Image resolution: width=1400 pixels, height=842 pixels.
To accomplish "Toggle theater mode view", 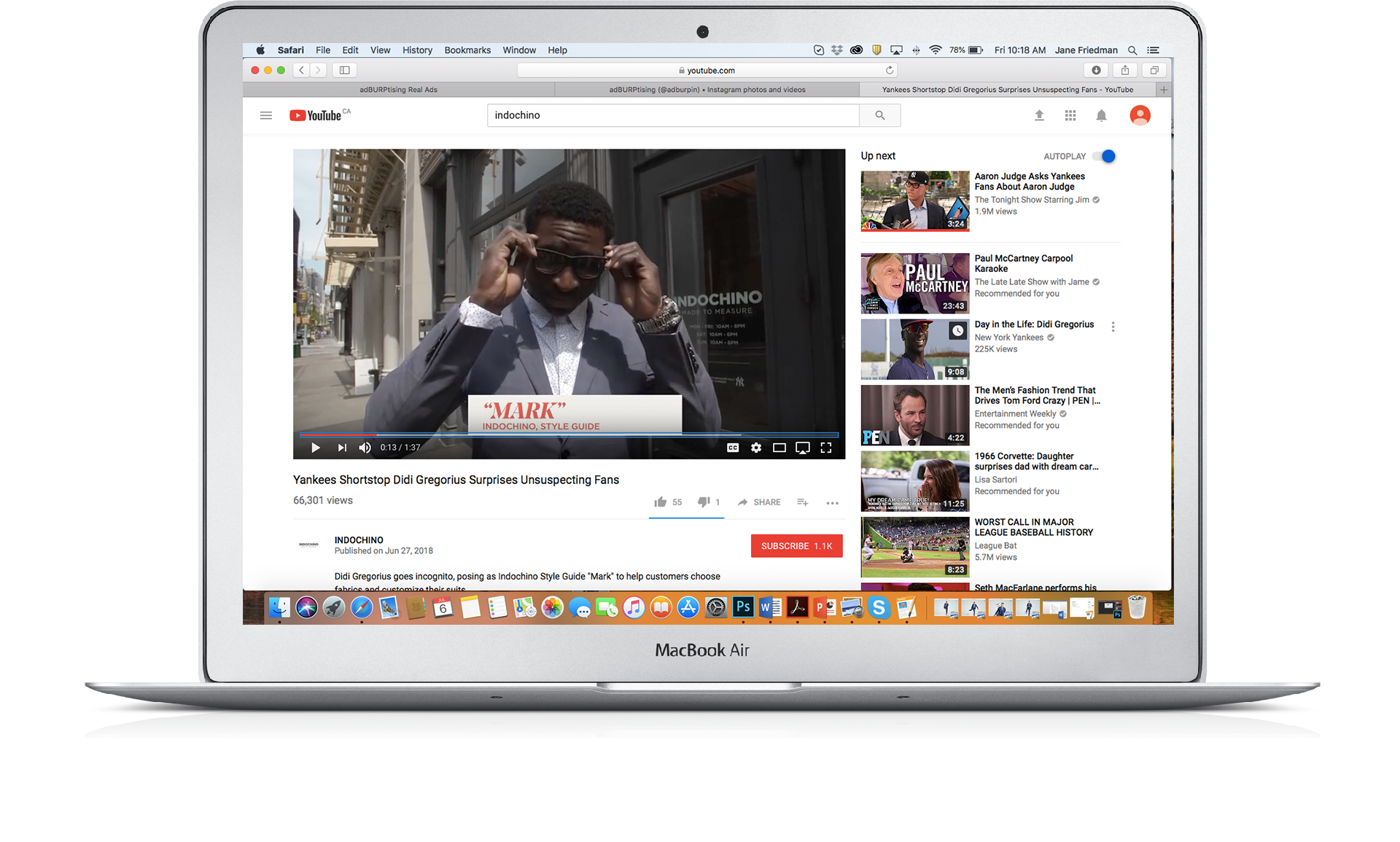I will pos(779,448).
